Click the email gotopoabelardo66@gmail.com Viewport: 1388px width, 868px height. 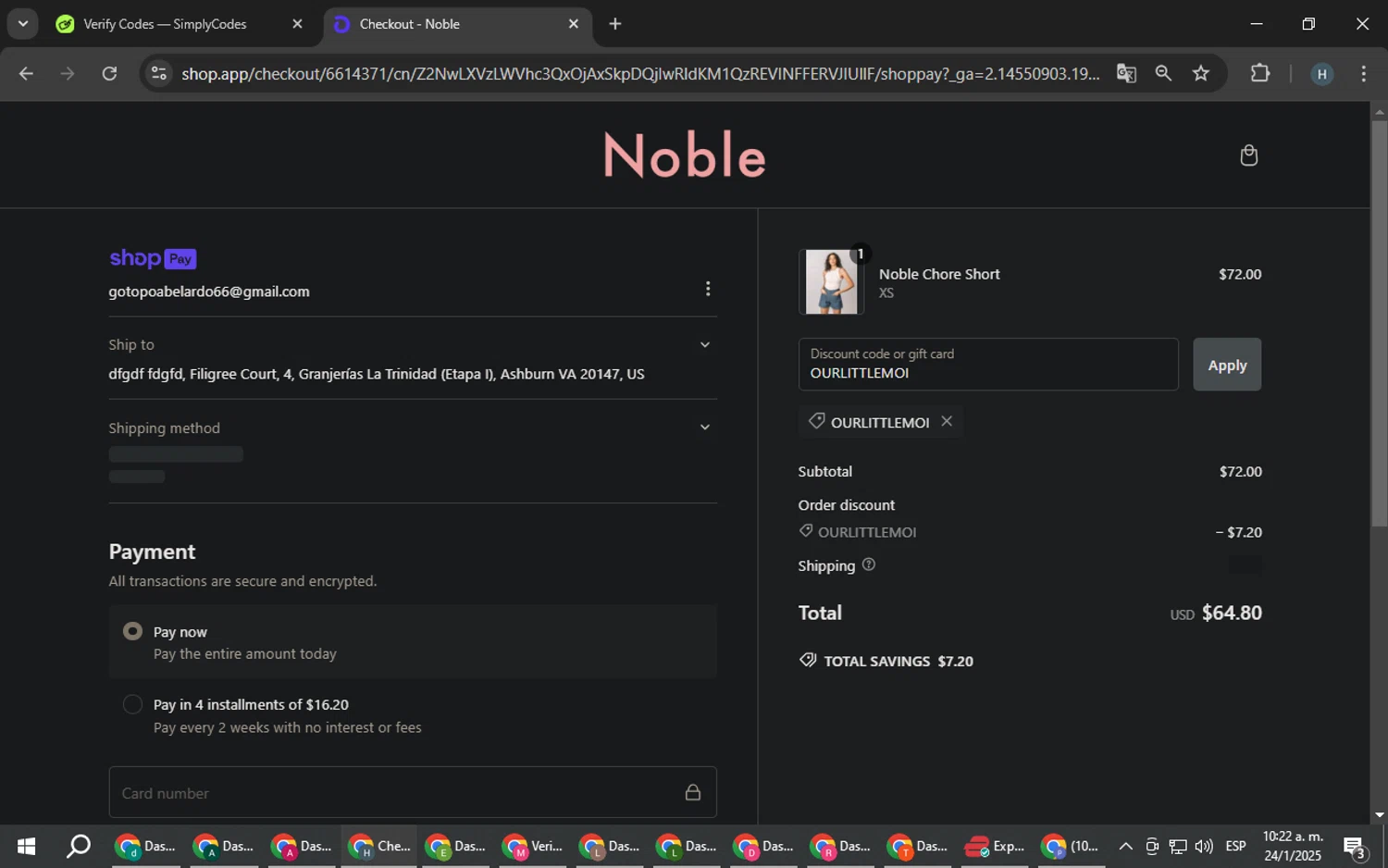(x=209, y=291)
